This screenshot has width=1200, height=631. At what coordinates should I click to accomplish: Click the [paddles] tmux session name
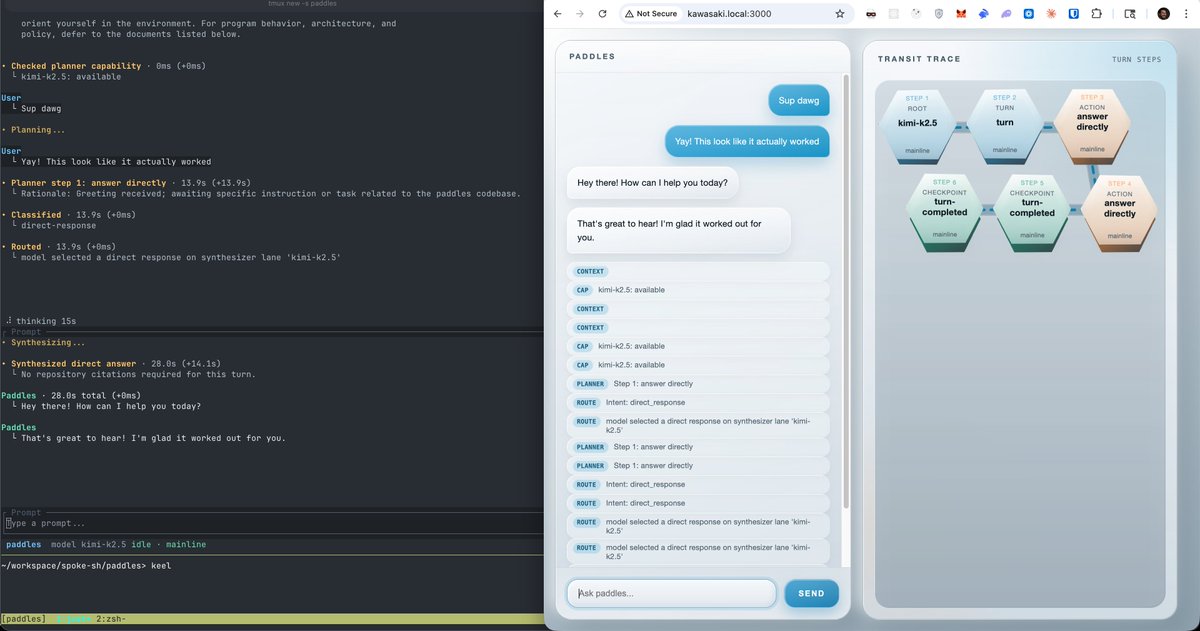23,619
